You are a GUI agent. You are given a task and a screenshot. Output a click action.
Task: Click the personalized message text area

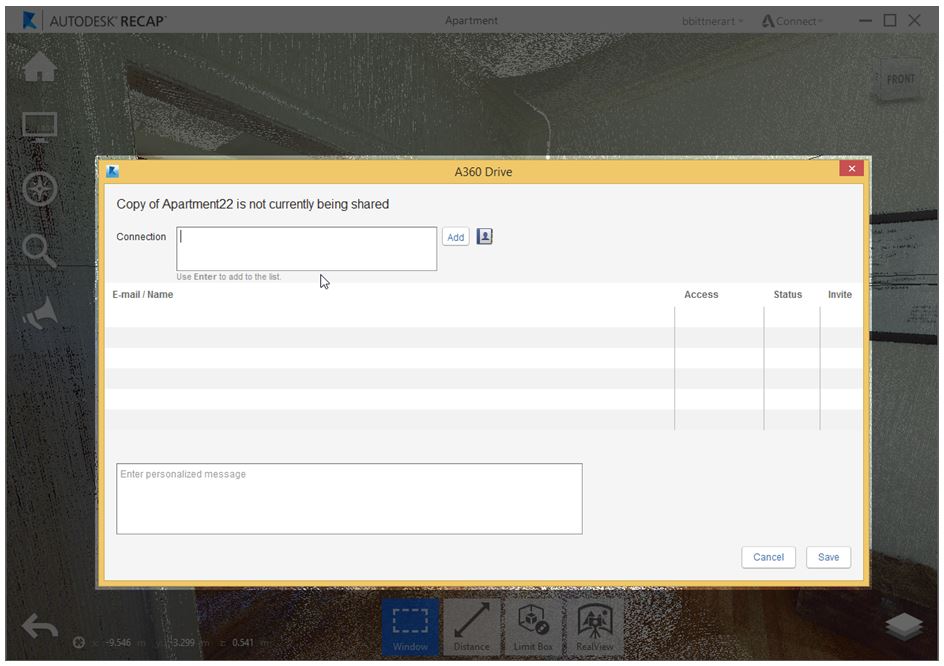tap(349, 499)
